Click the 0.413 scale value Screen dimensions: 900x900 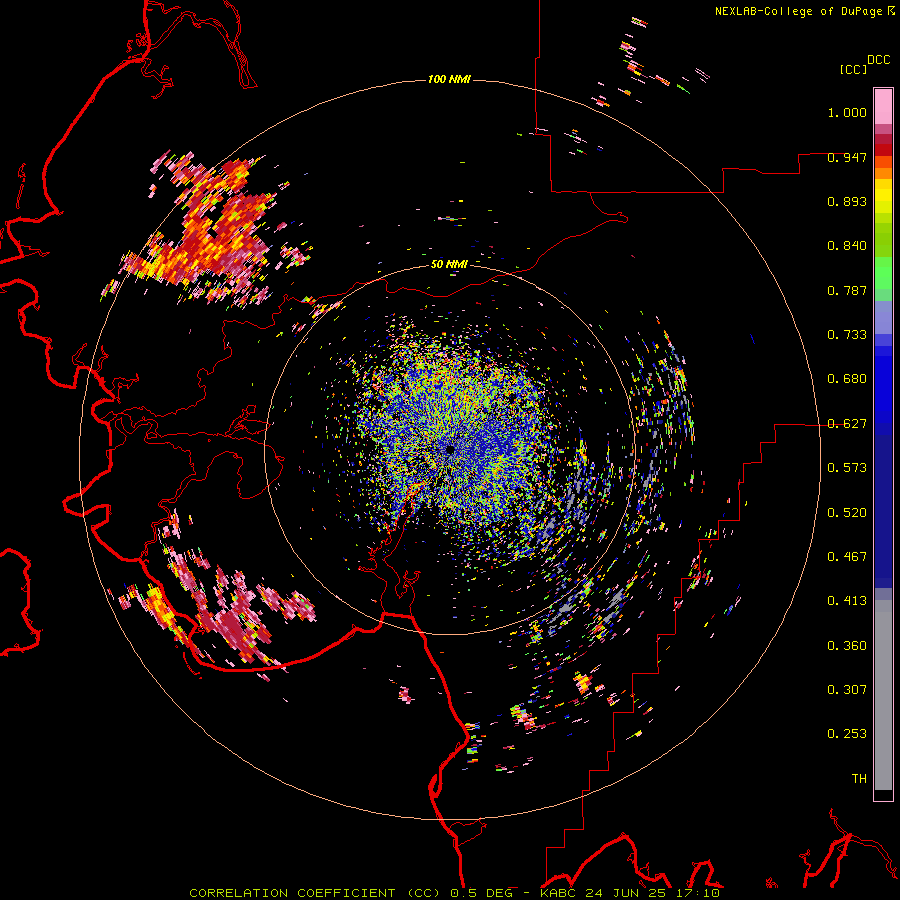(x=847, y=601)
